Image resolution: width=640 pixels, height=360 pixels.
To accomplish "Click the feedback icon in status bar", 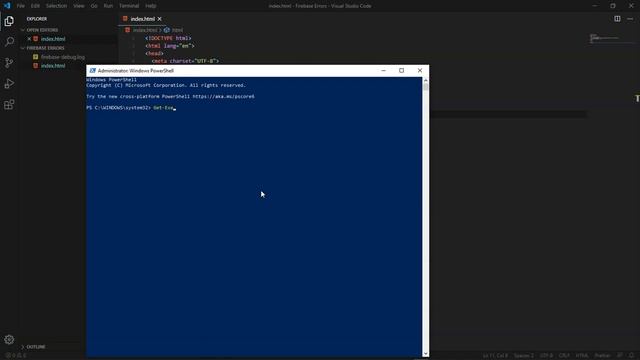I will coord(620,356).
